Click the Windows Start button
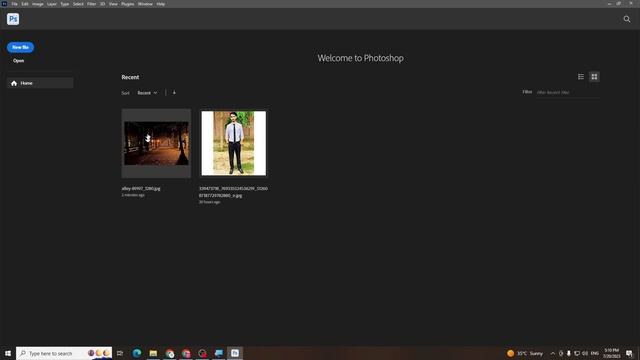The image size is (640, 360). (8, 353)
